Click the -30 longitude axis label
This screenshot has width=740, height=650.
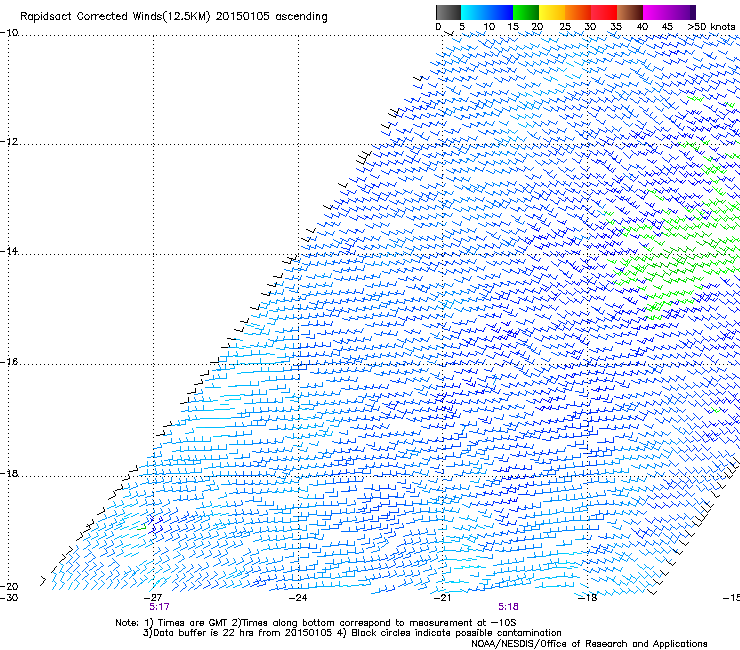(x=9, y=598)
